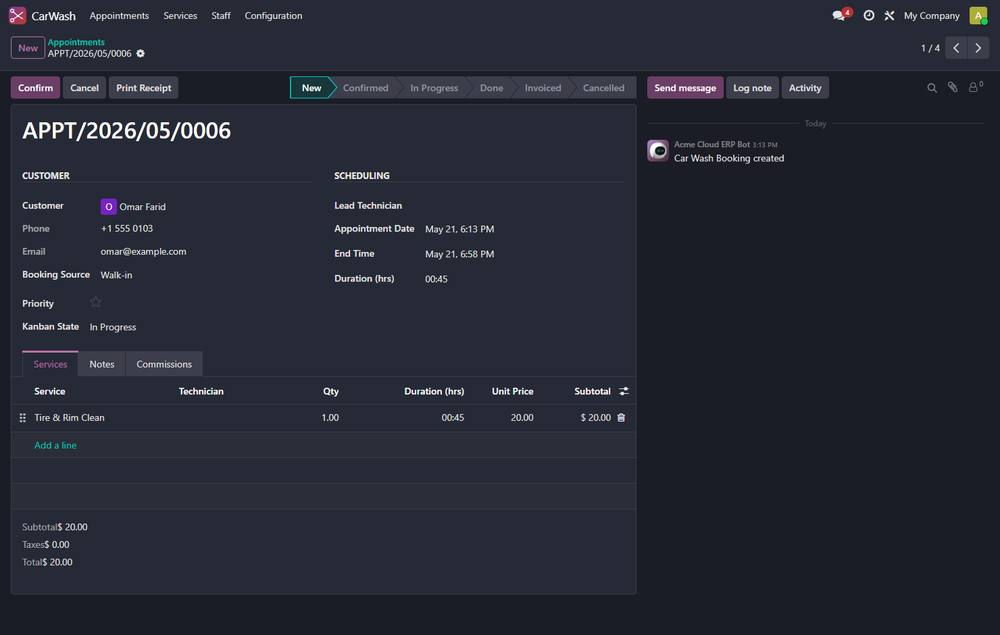Switch to the Commissions tab

164,364
